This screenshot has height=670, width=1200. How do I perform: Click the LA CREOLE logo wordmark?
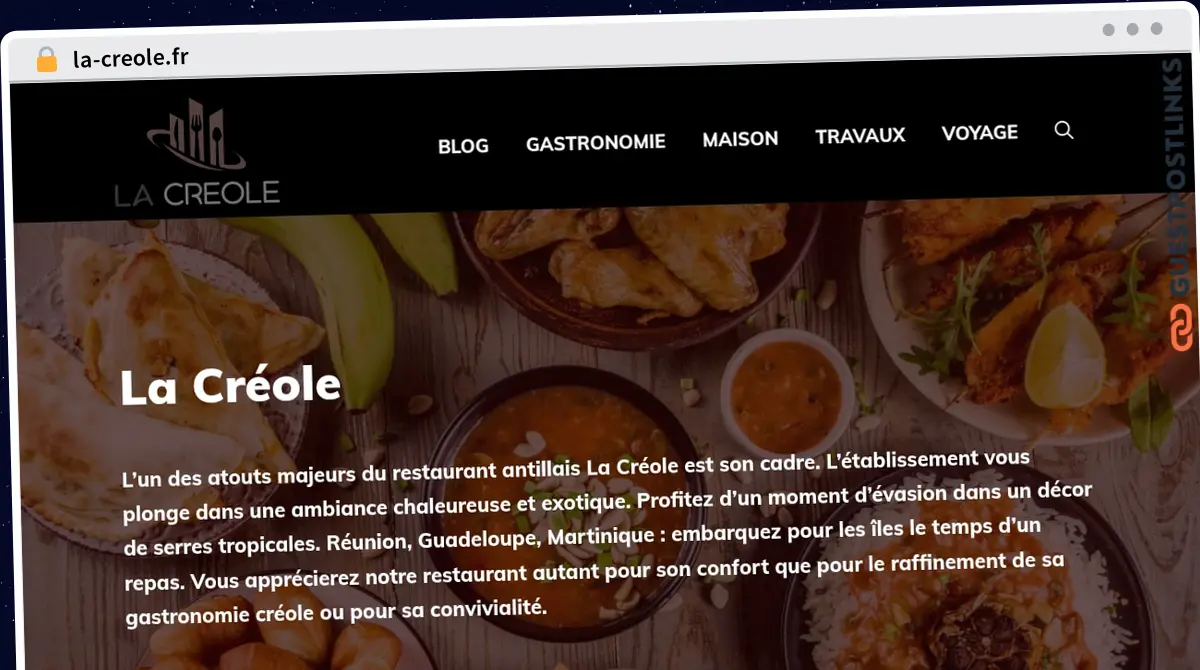pyautogui.click(x=197, y=193)
